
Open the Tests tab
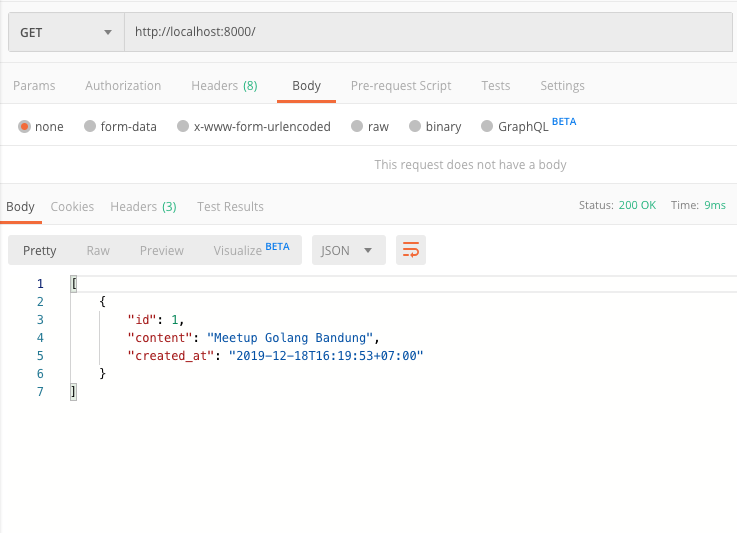click(495, 86)
